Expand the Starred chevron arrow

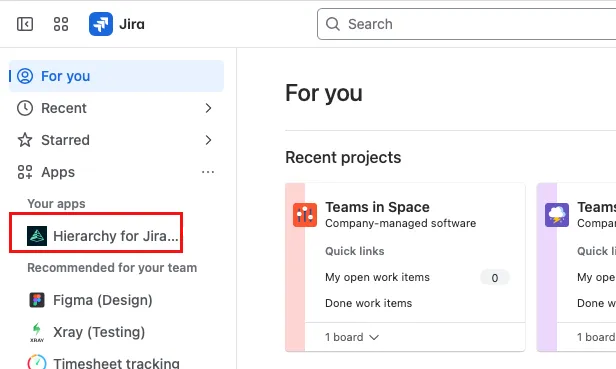click(x=208, y=140)
